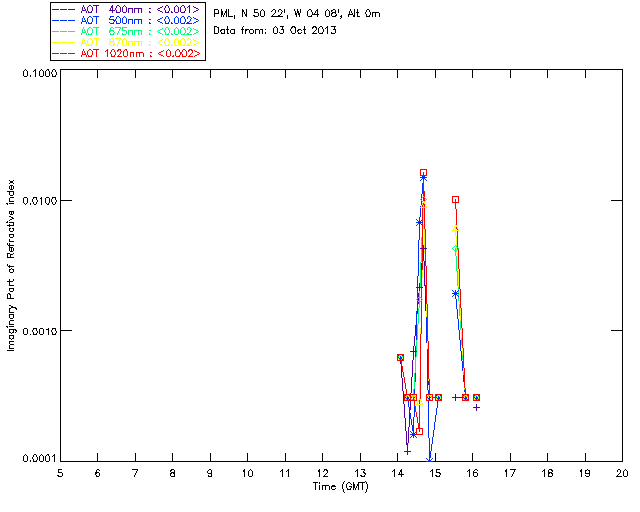Click the red square marker at 0.0100 level
The height and width of the screenshot is (512, 640).
pyautogui.click(x=456, y=200)
